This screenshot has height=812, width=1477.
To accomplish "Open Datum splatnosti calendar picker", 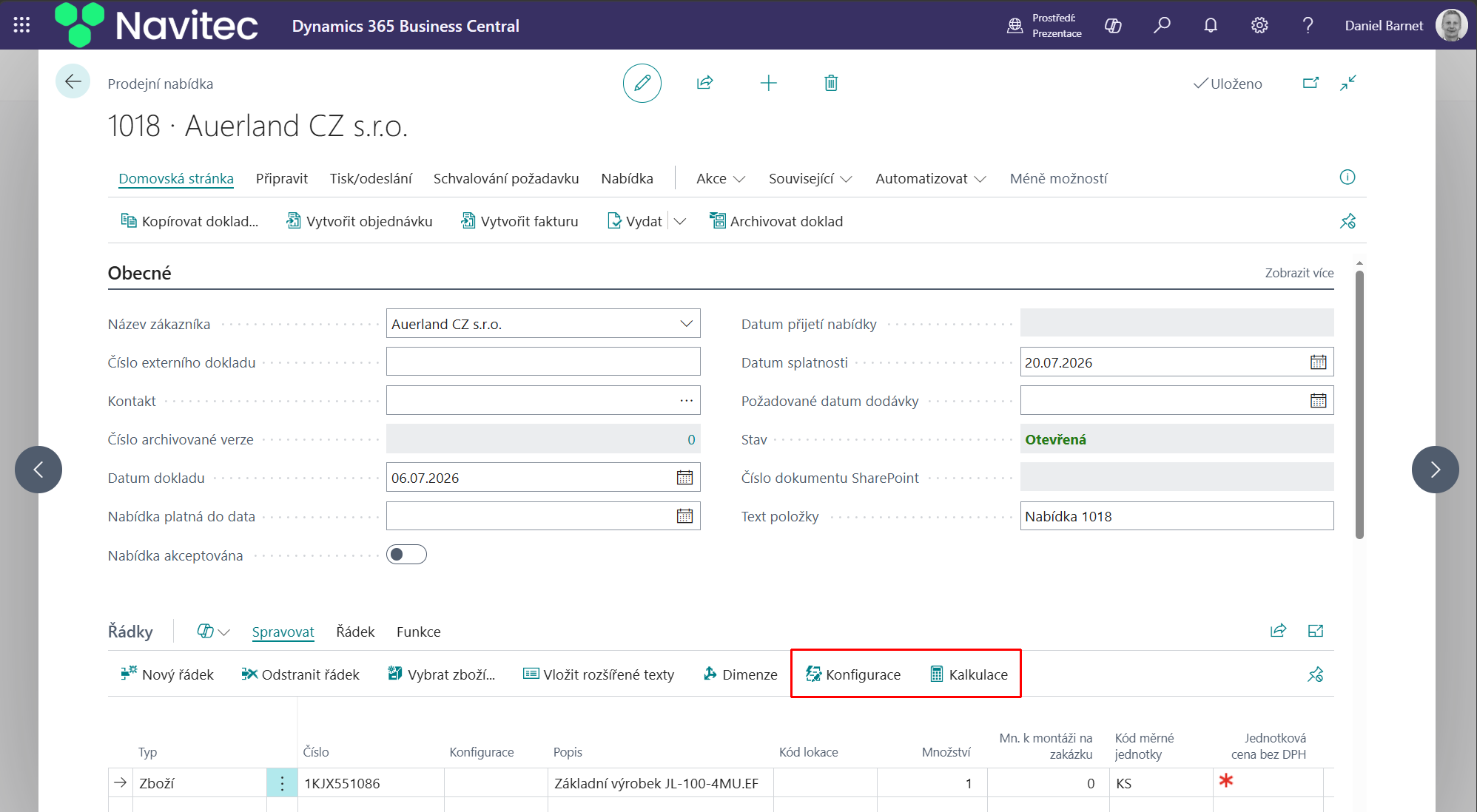I will (1319, 362).
